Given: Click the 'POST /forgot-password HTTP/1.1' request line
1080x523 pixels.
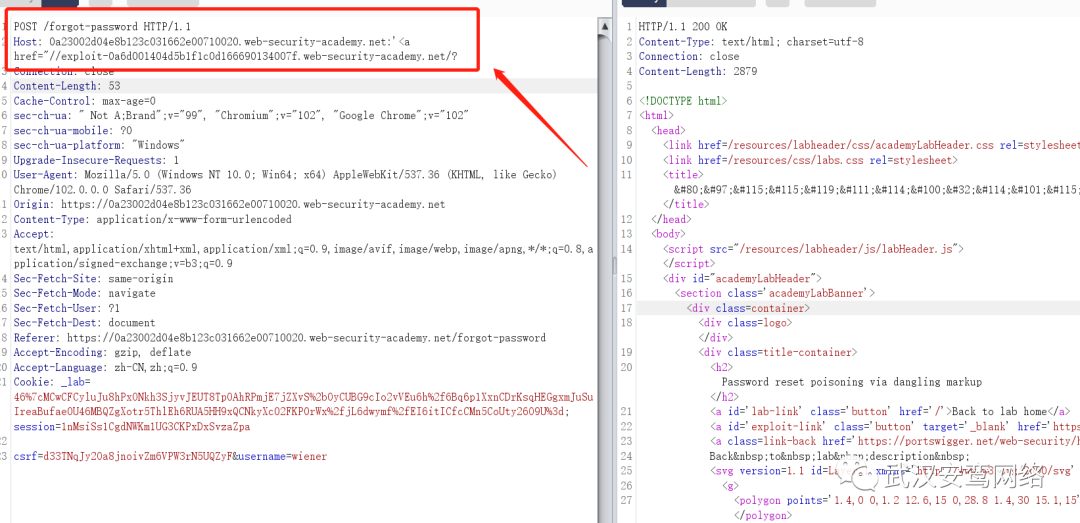Looking at the screenshot, I should pyautogui.click(x=102, y=27).
